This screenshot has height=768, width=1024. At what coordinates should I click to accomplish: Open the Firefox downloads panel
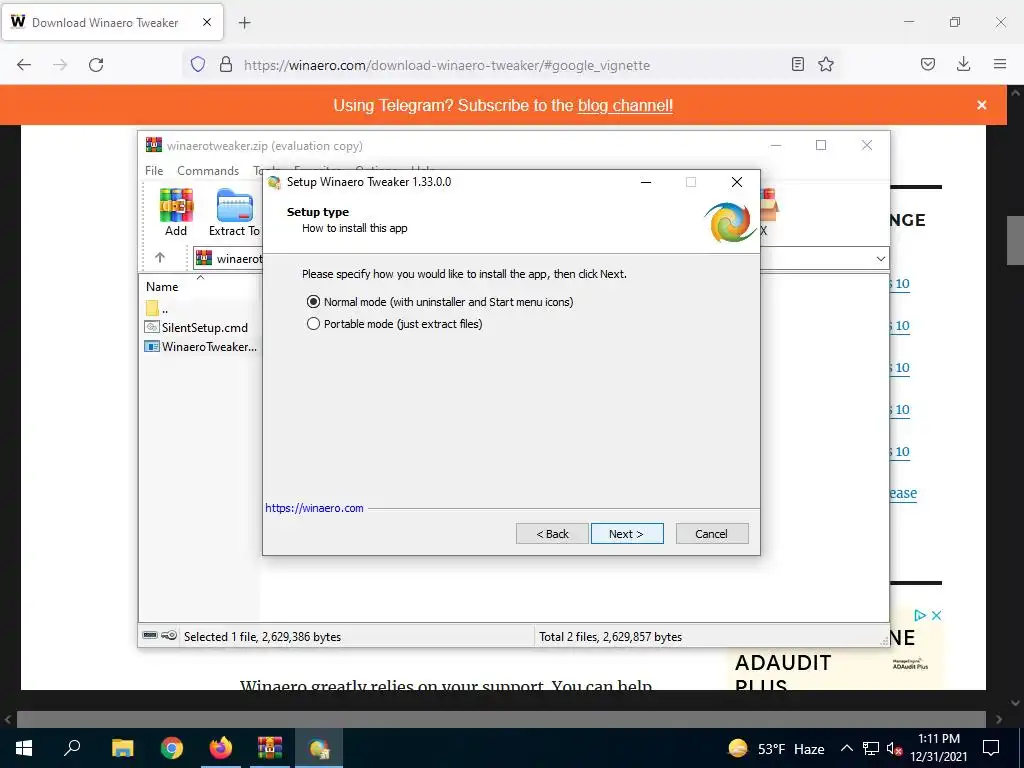[x=963, y=64]
